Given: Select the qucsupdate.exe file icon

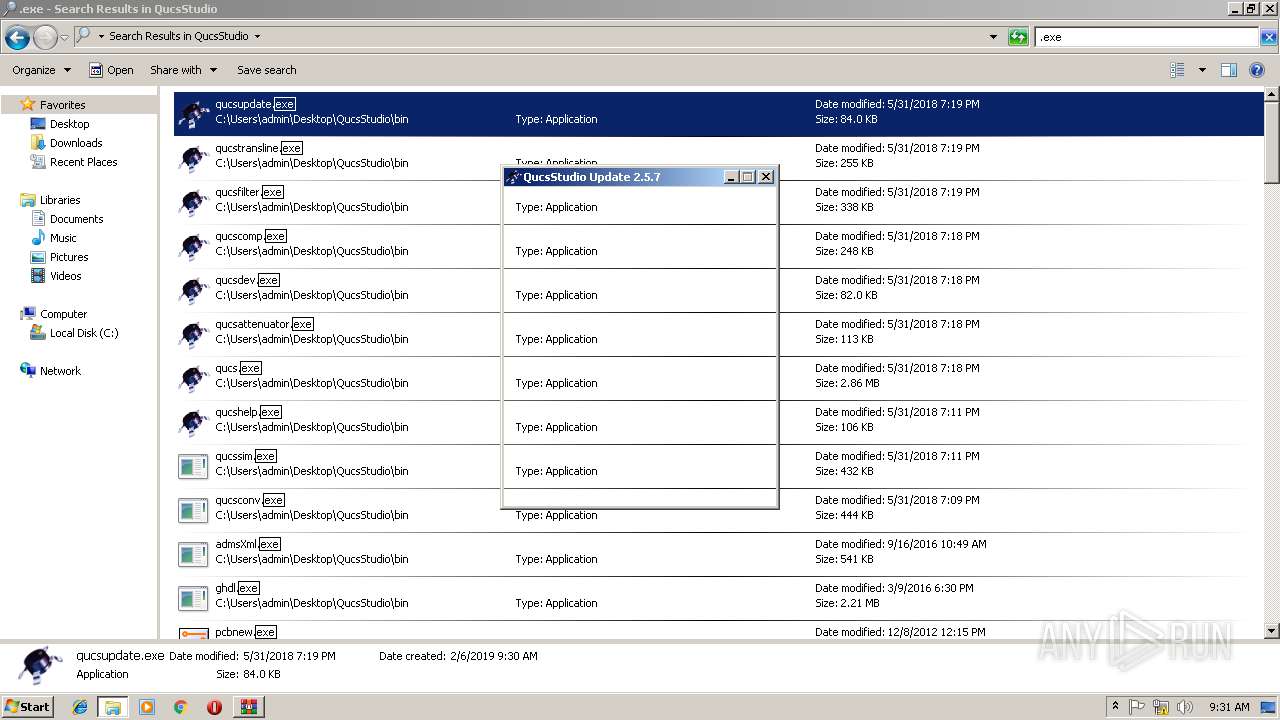Looking at the screenshot, I should coord(192,113).
